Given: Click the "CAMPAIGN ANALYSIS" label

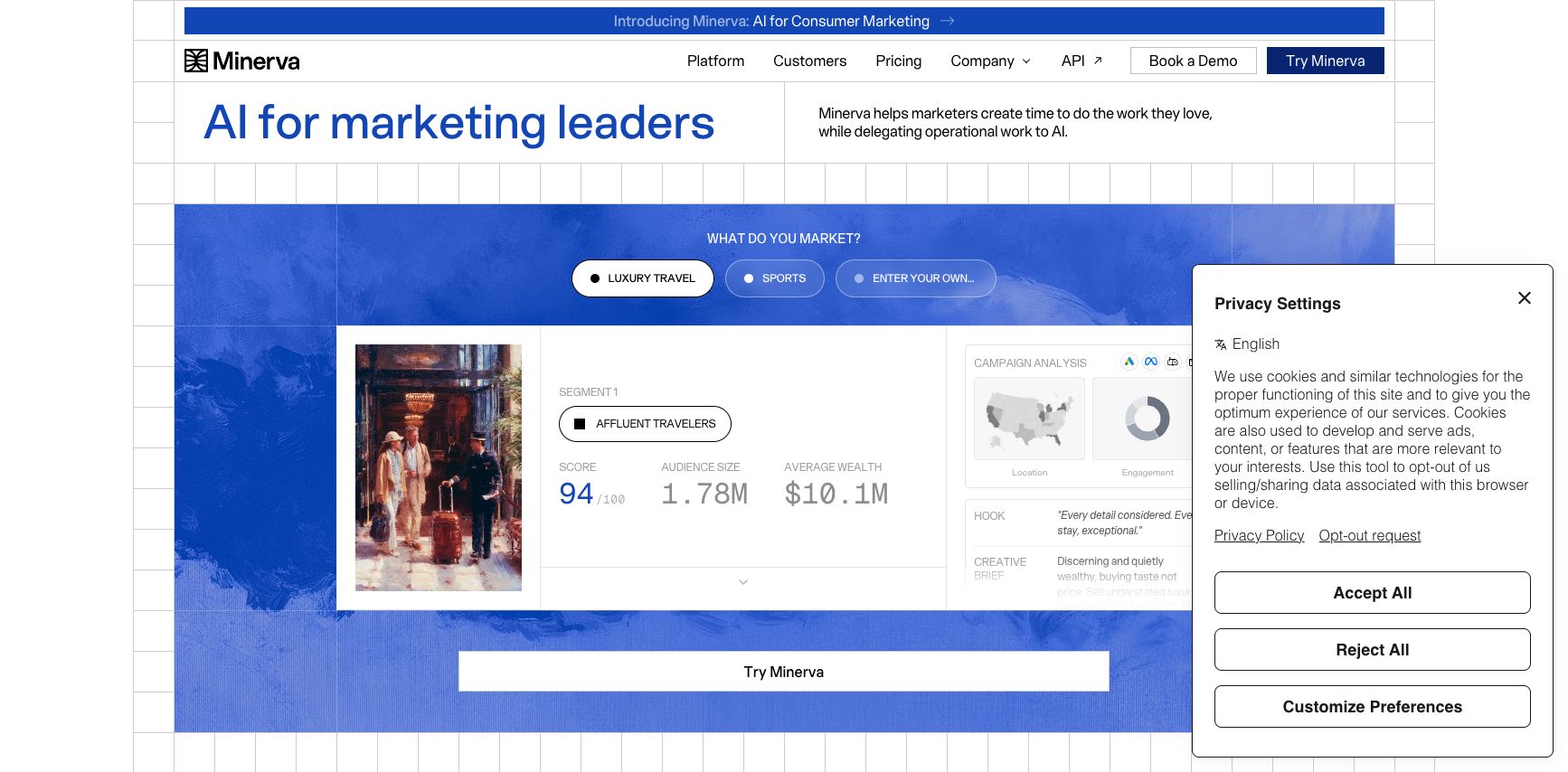Looking at the screenshot, I should tap(1030, 363).
